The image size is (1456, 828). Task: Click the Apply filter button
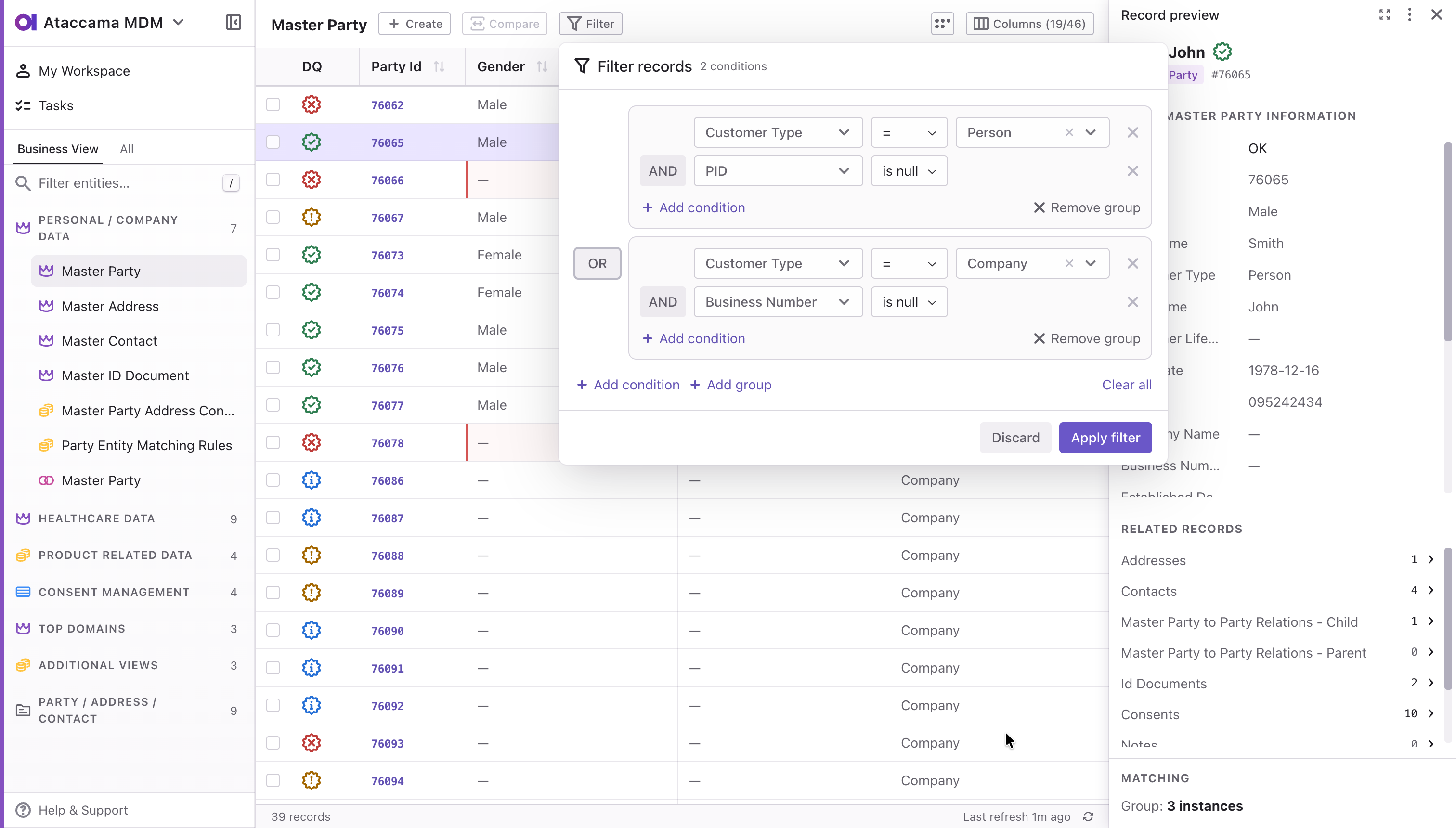coord(1105,437)
